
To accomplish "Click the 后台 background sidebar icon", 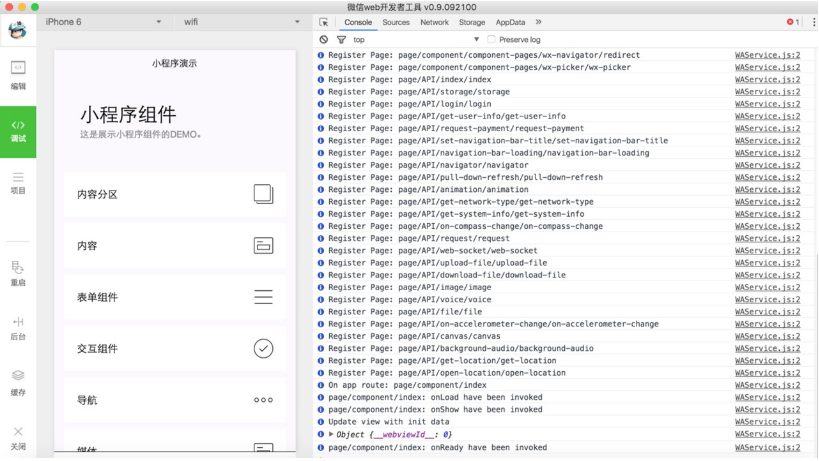I will 18,328.
